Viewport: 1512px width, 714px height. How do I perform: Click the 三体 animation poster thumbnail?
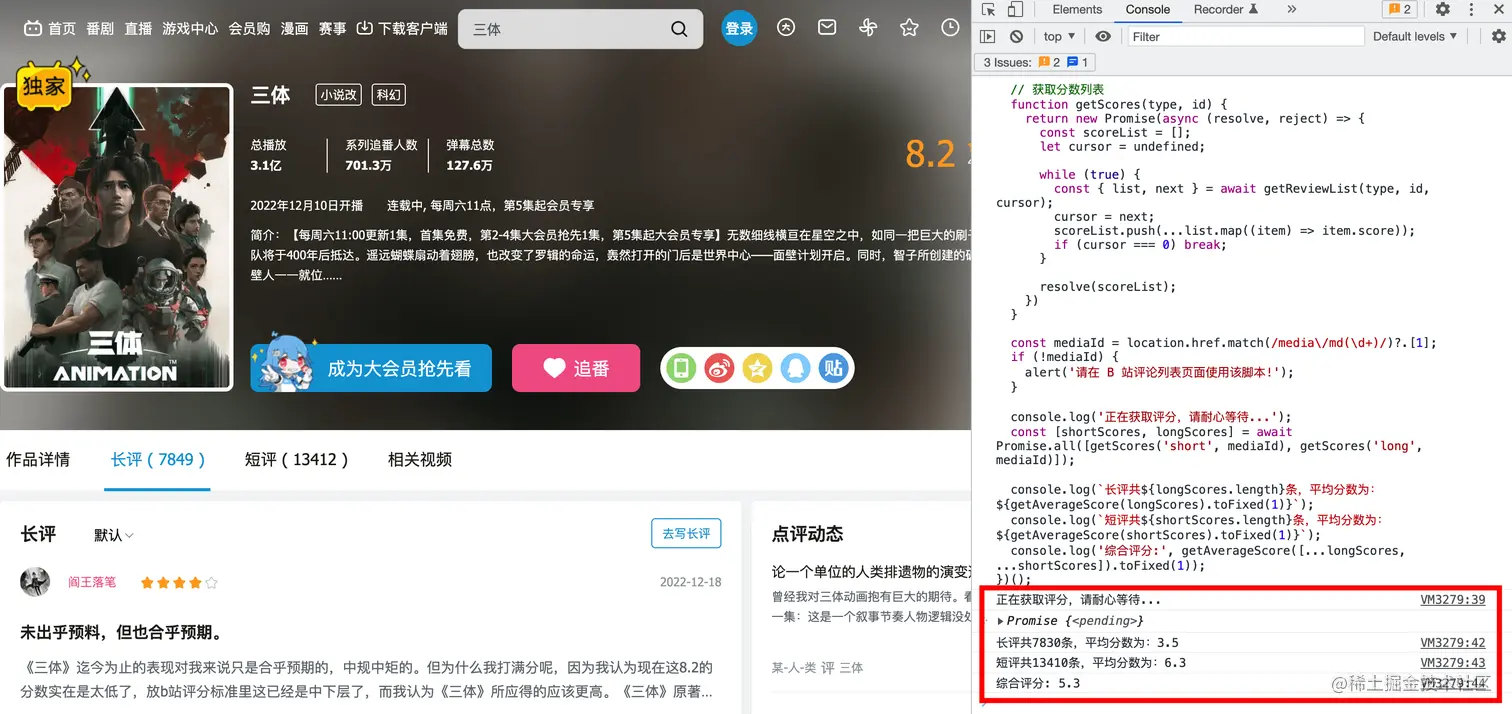[119, 236]
